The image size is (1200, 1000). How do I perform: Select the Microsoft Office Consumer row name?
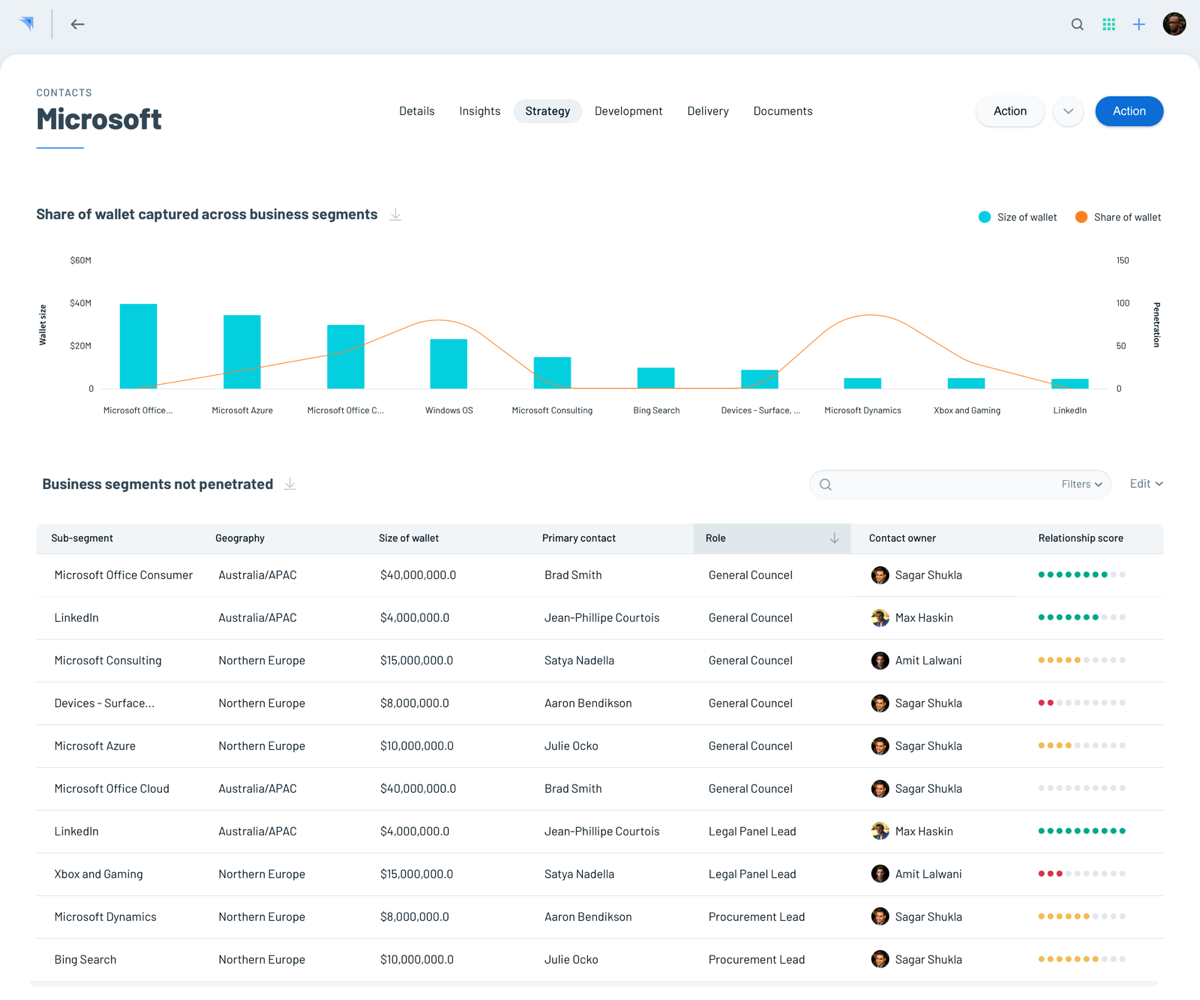[123, 575]
